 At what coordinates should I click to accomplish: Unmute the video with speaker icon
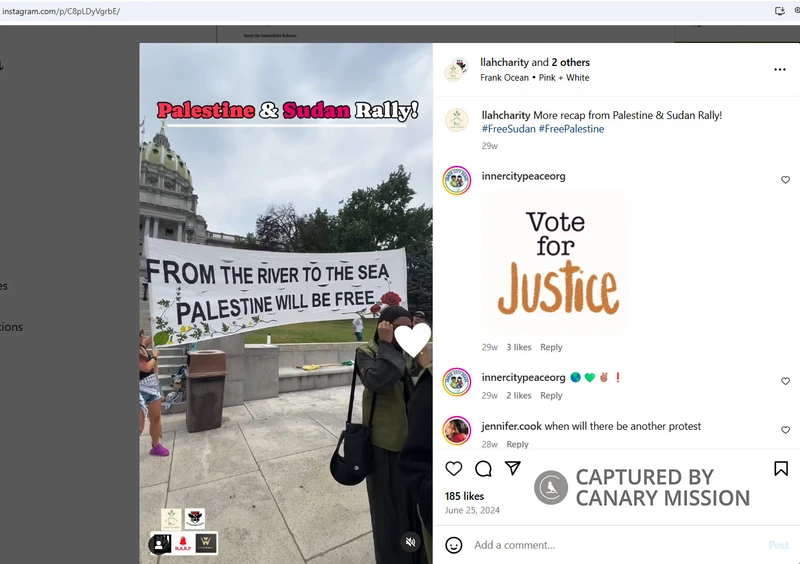(410, 542)
